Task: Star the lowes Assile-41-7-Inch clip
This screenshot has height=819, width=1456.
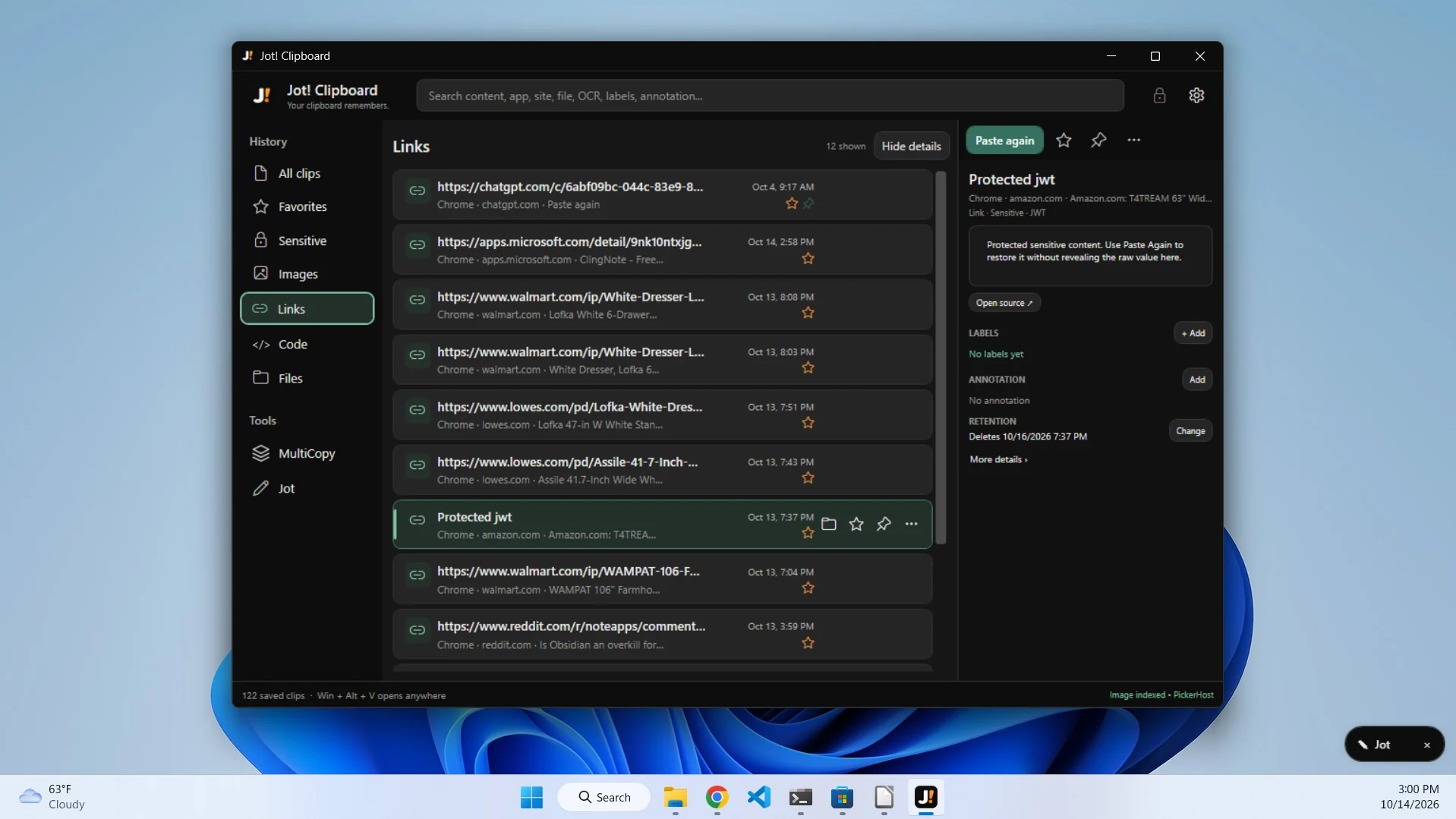Action: tap(808, 478)
